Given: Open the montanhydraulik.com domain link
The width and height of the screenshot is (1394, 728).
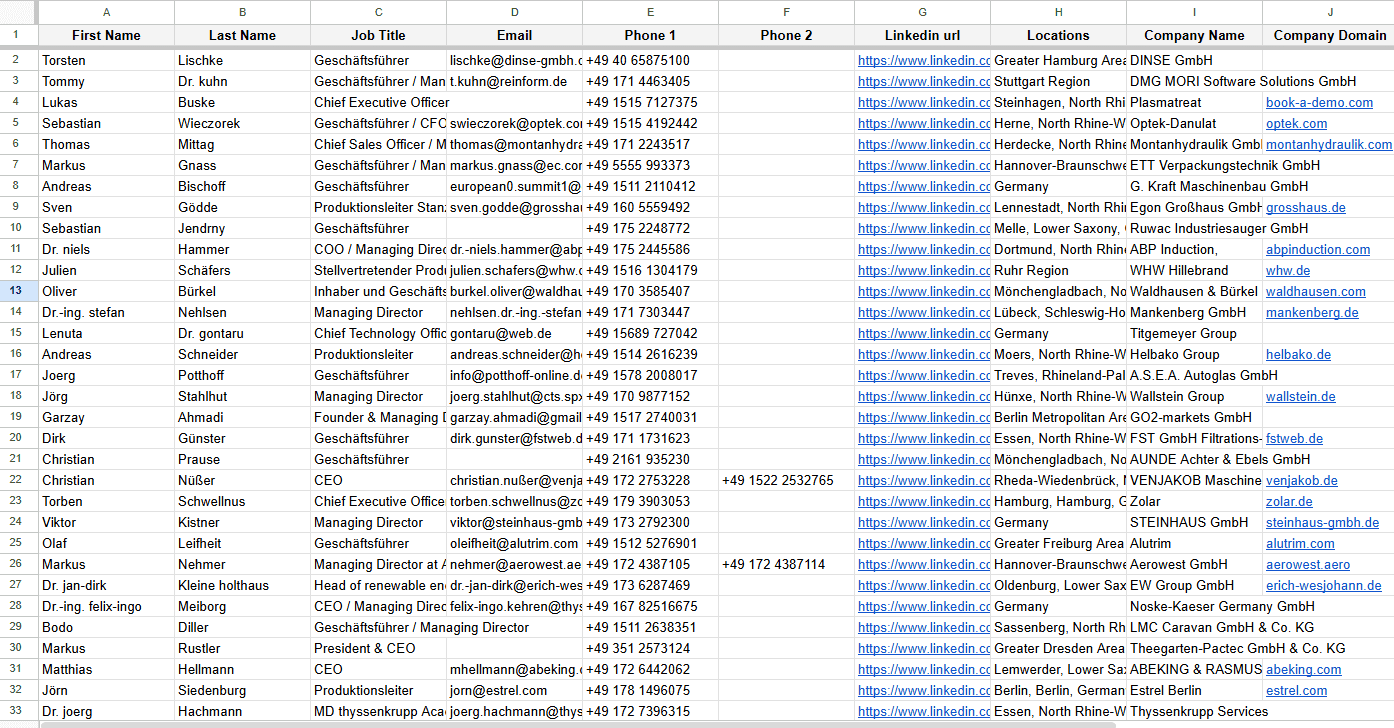Looking at the screenshot, I should (x=1328, y=144).
